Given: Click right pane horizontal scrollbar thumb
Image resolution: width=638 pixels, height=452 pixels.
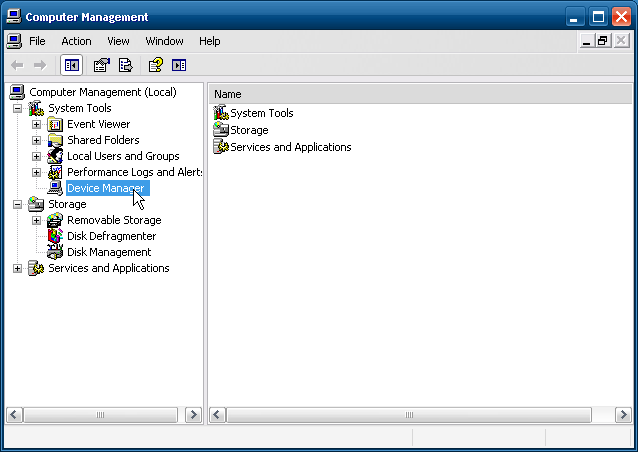Looking at the screenshot, I should 409,415.
